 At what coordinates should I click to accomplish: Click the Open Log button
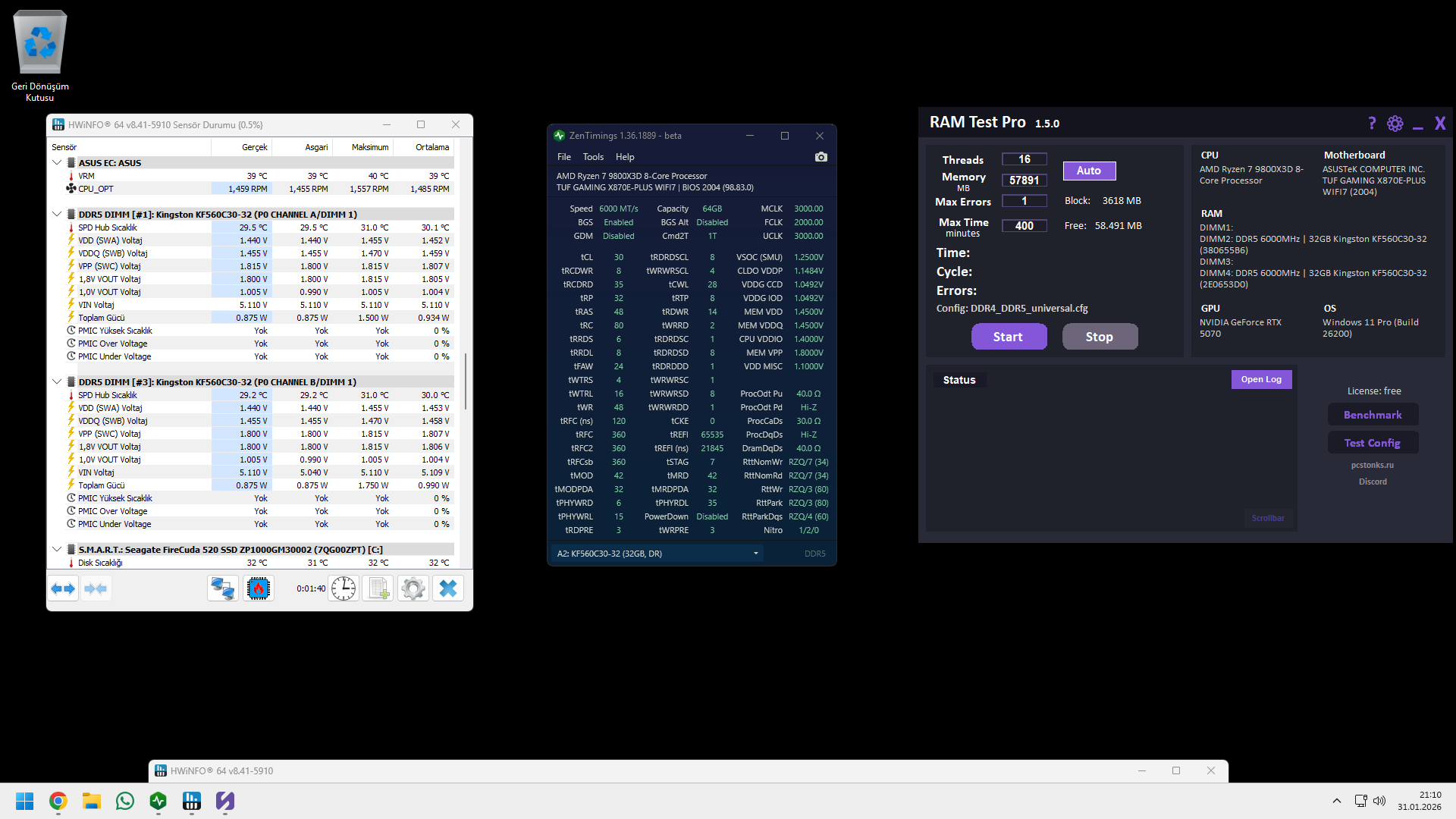pyautogui.click(x=1261, y=379)
